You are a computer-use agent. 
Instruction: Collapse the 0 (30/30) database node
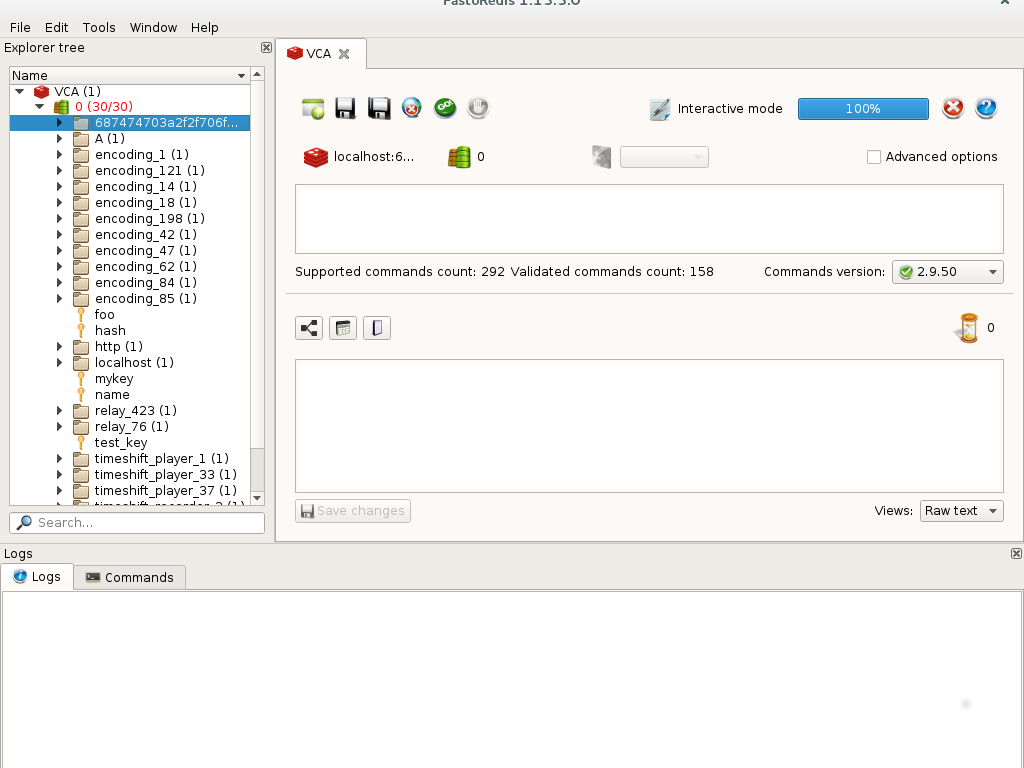(39, 106)
